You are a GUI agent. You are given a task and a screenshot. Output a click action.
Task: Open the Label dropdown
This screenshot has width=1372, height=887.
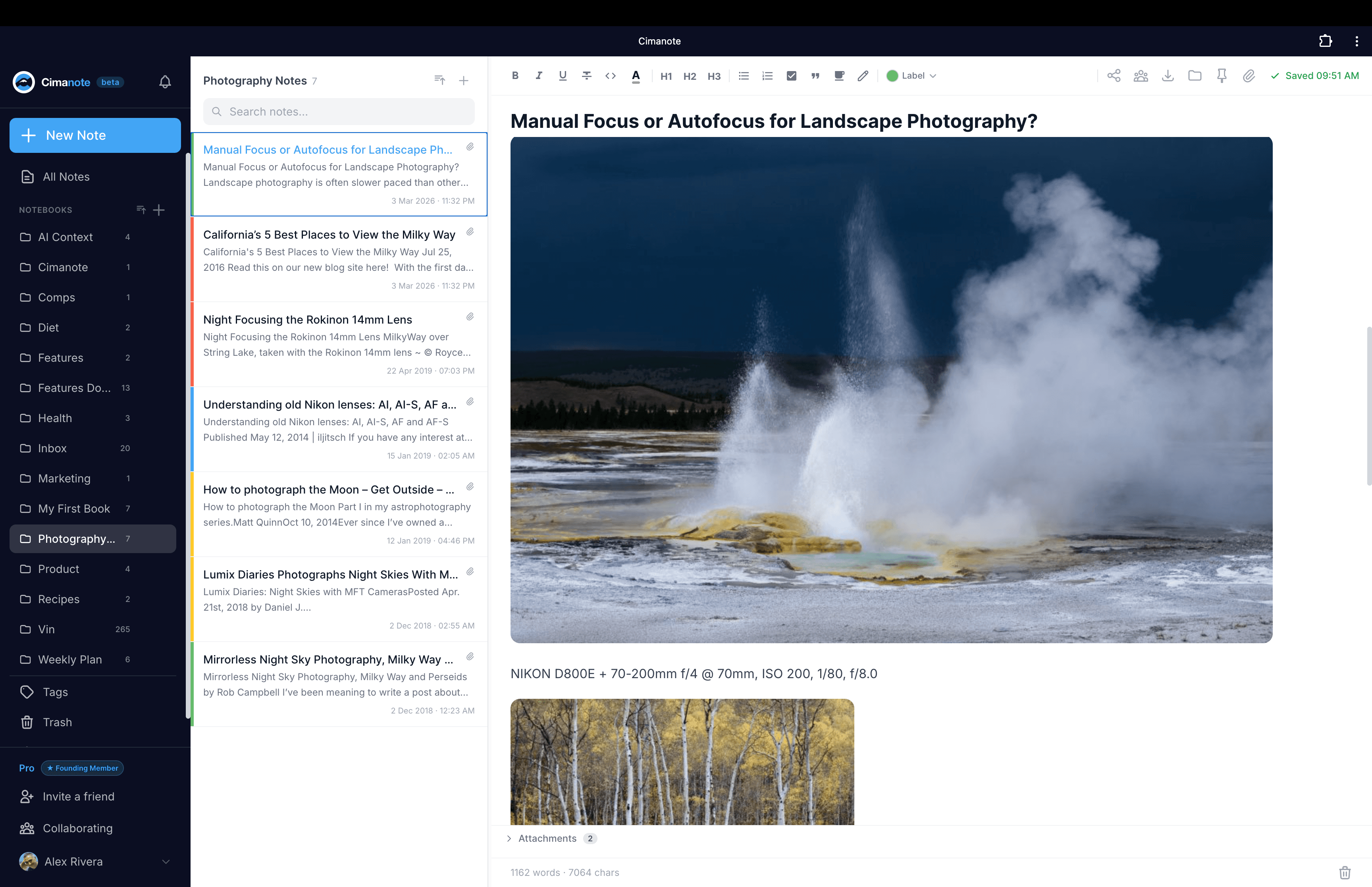point(919,75)
